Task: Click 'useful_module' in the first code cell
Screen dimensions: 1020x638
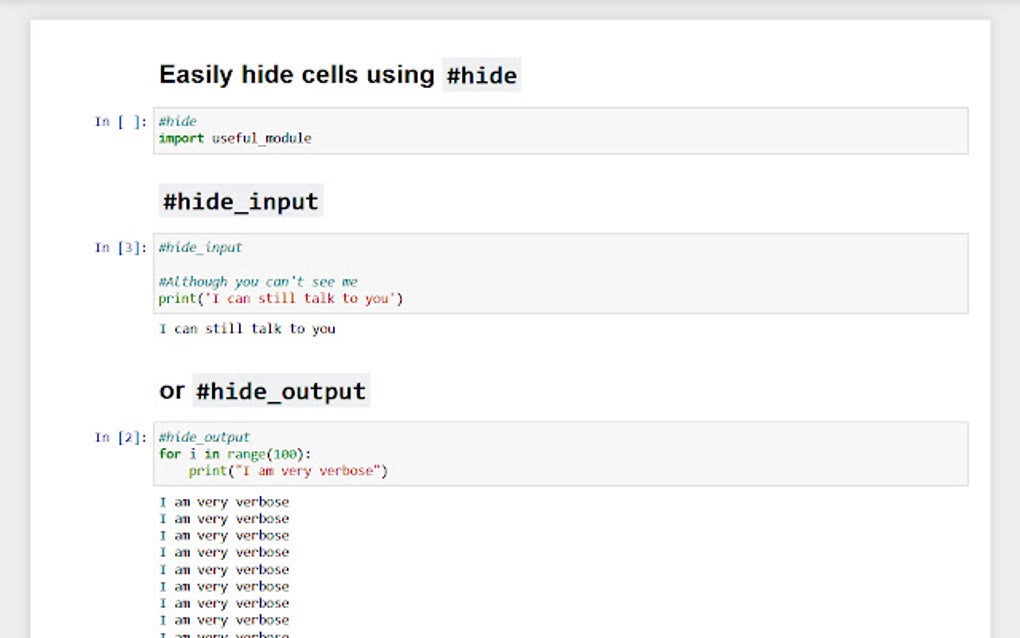Action: [x=261, y=138]
